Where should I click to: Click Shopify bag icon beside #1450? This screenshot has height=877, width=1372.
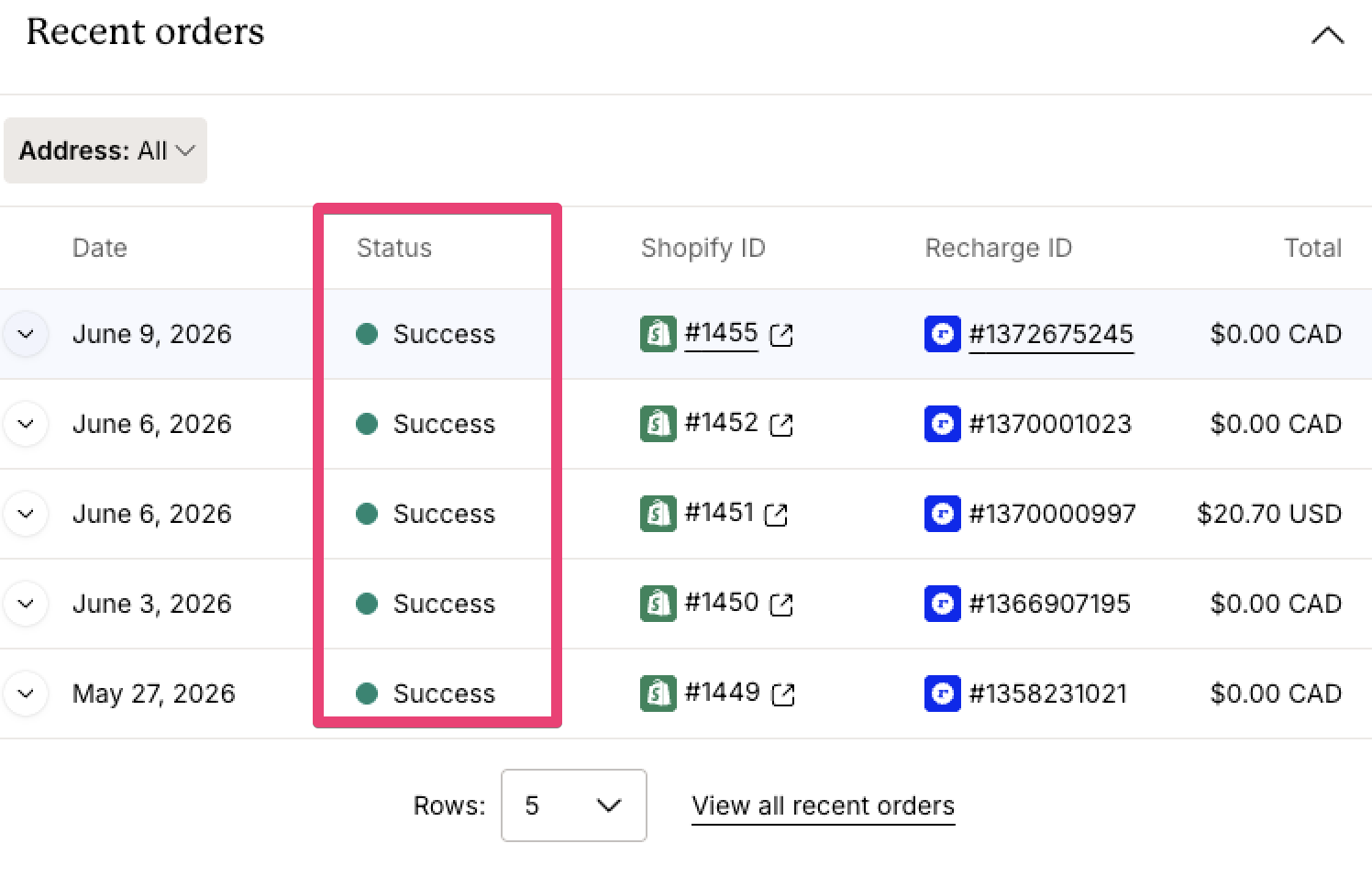point(658,604)
